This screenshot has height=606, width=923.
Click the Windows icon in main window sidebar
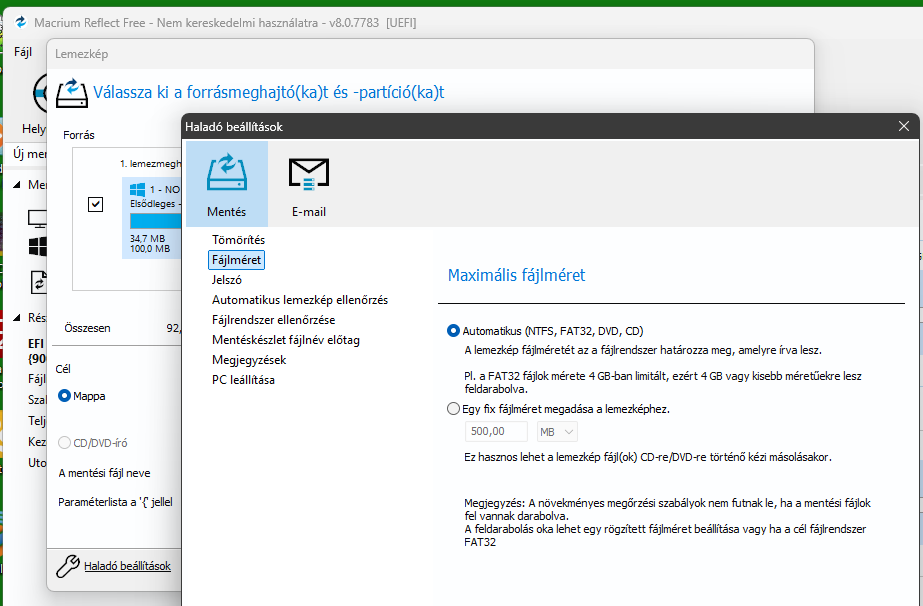[x=38, y=246]
